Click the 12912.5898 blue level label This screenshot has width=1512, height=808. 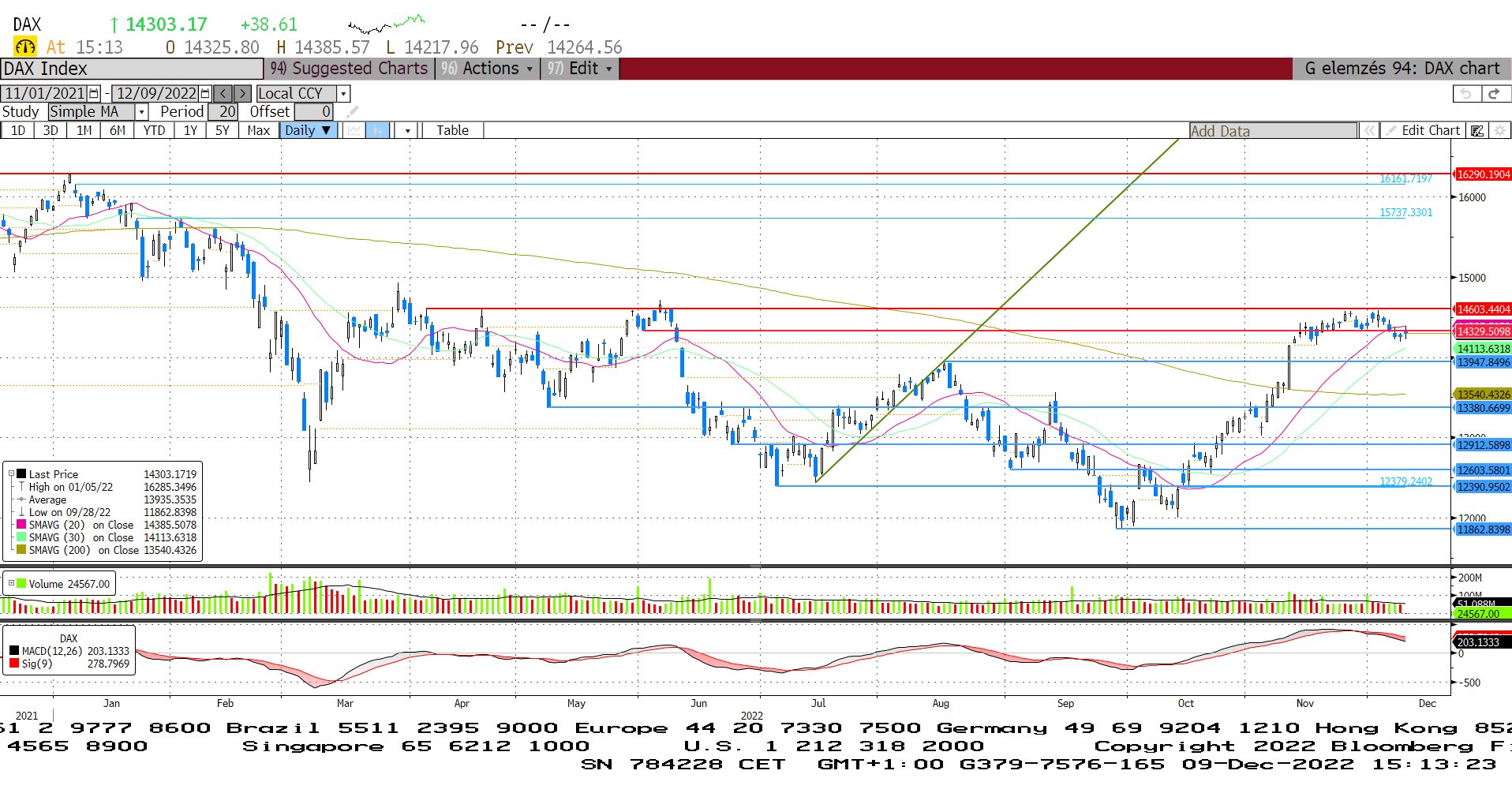[1483, 445]
